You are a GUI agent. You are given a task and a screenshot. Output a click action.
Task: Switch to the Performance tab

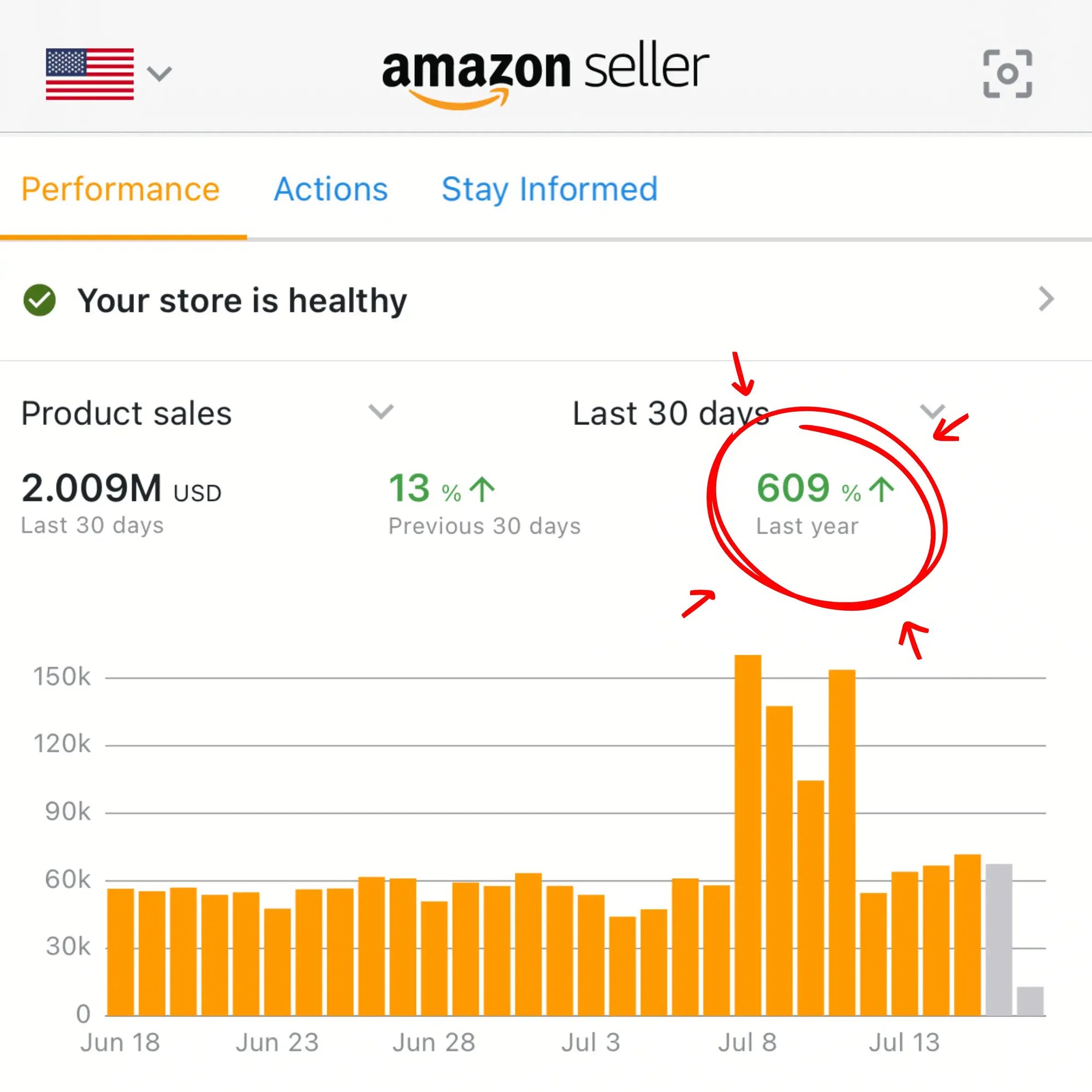click(x=120, y=189)
